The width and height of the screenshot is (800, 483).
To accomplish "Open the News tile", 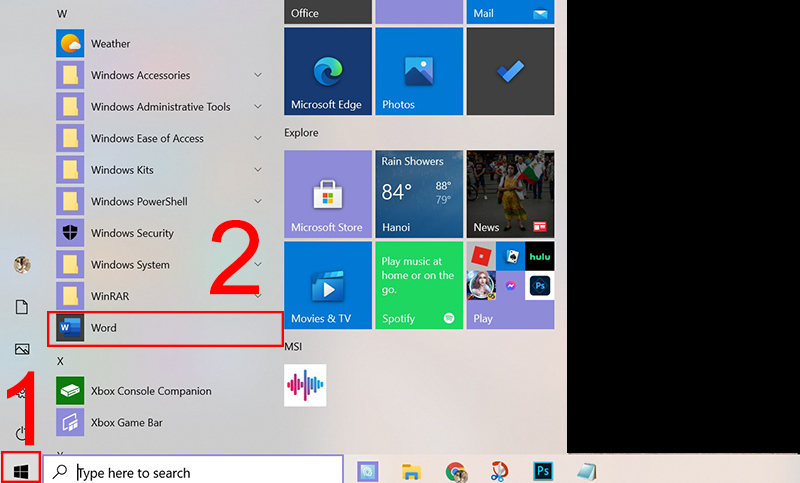I will 510,194.
